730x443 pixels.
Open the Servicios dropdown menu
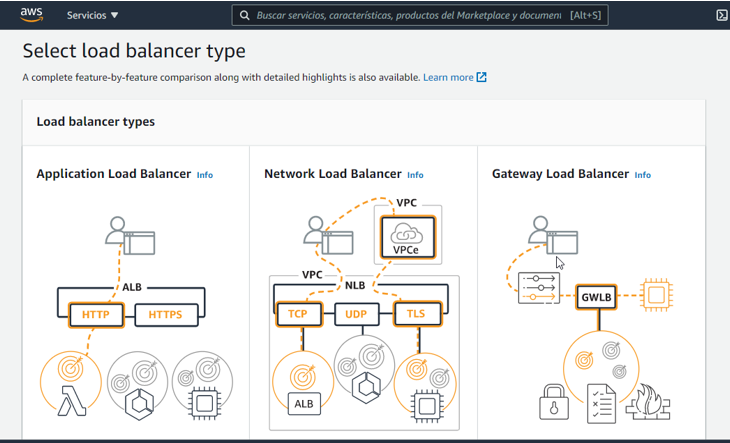coord(92,15)
